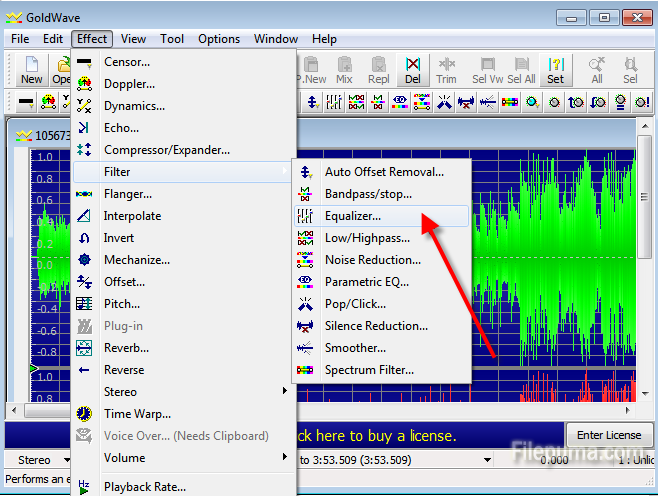This screenshot has height=496, width=658.
Task: Open the Window menu
Action: 275,39
